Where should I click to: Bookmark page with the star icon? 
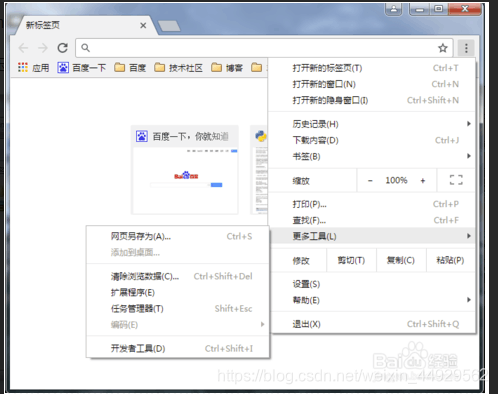pos(443,48)
